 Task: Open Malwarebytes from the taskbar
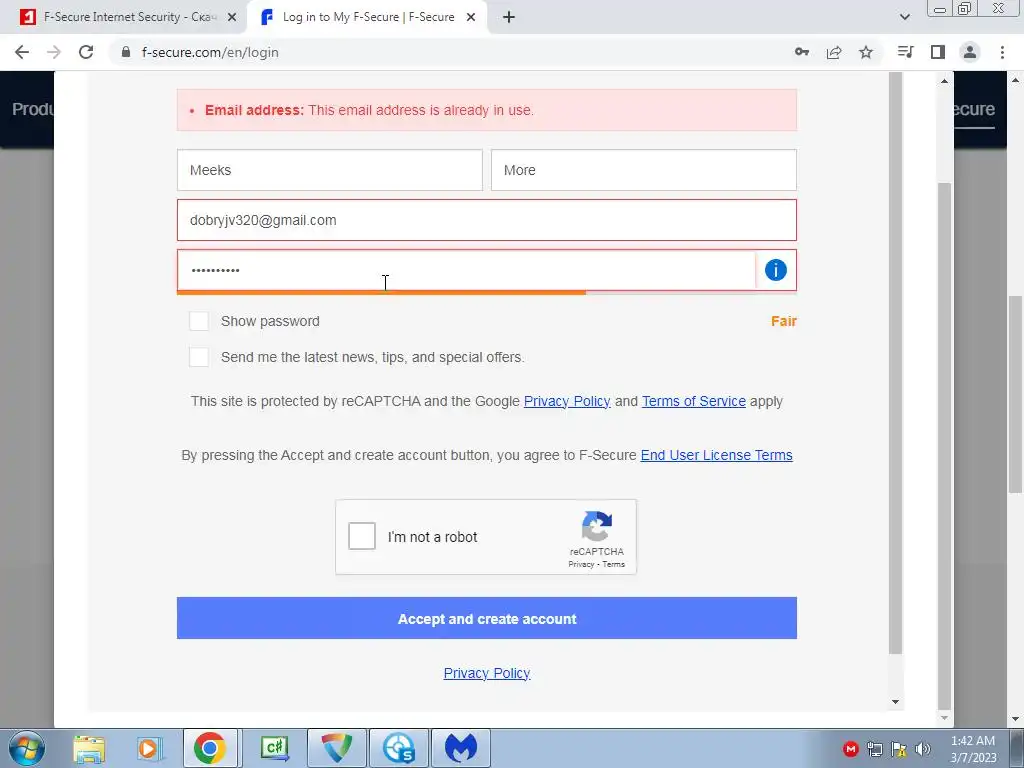click(x=461, y=748)
